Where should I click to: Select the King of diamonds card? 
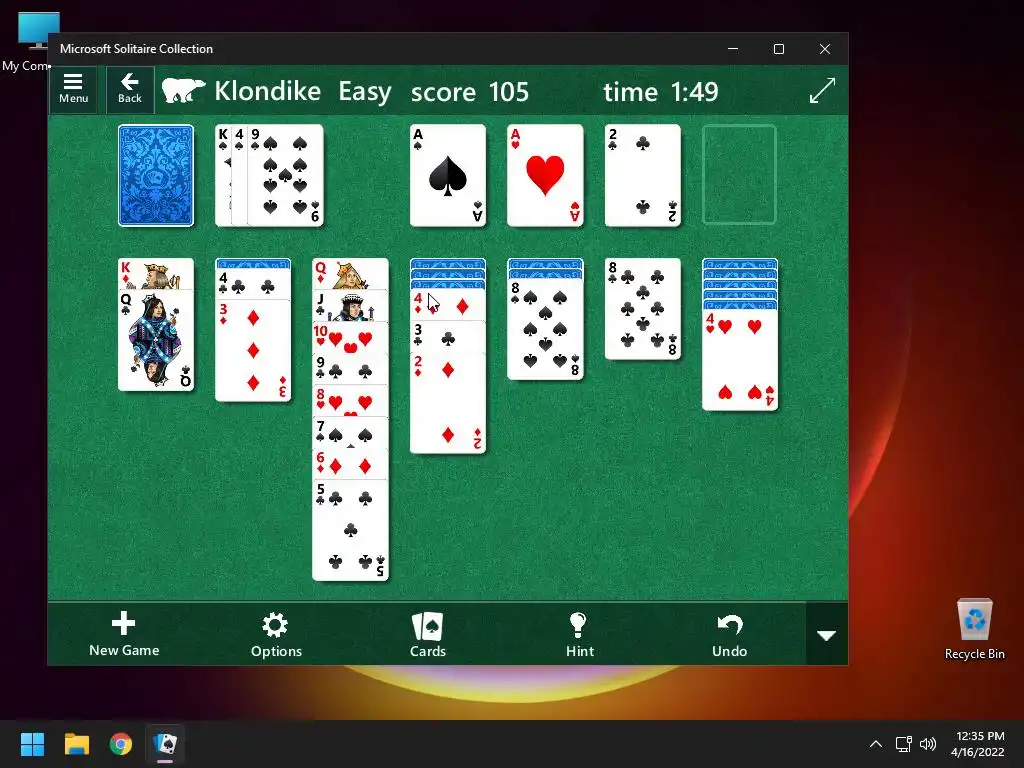[156, 274]
